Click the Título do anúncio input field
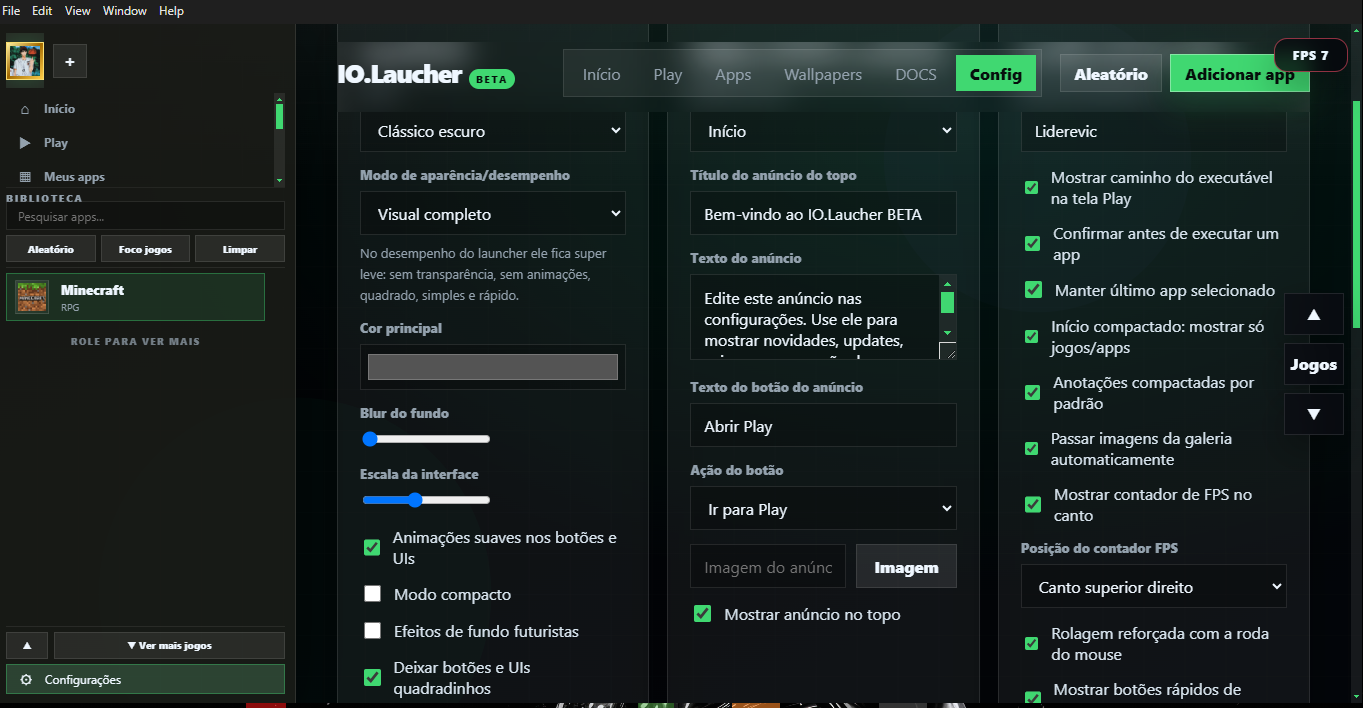 click(x=823, y=214)
